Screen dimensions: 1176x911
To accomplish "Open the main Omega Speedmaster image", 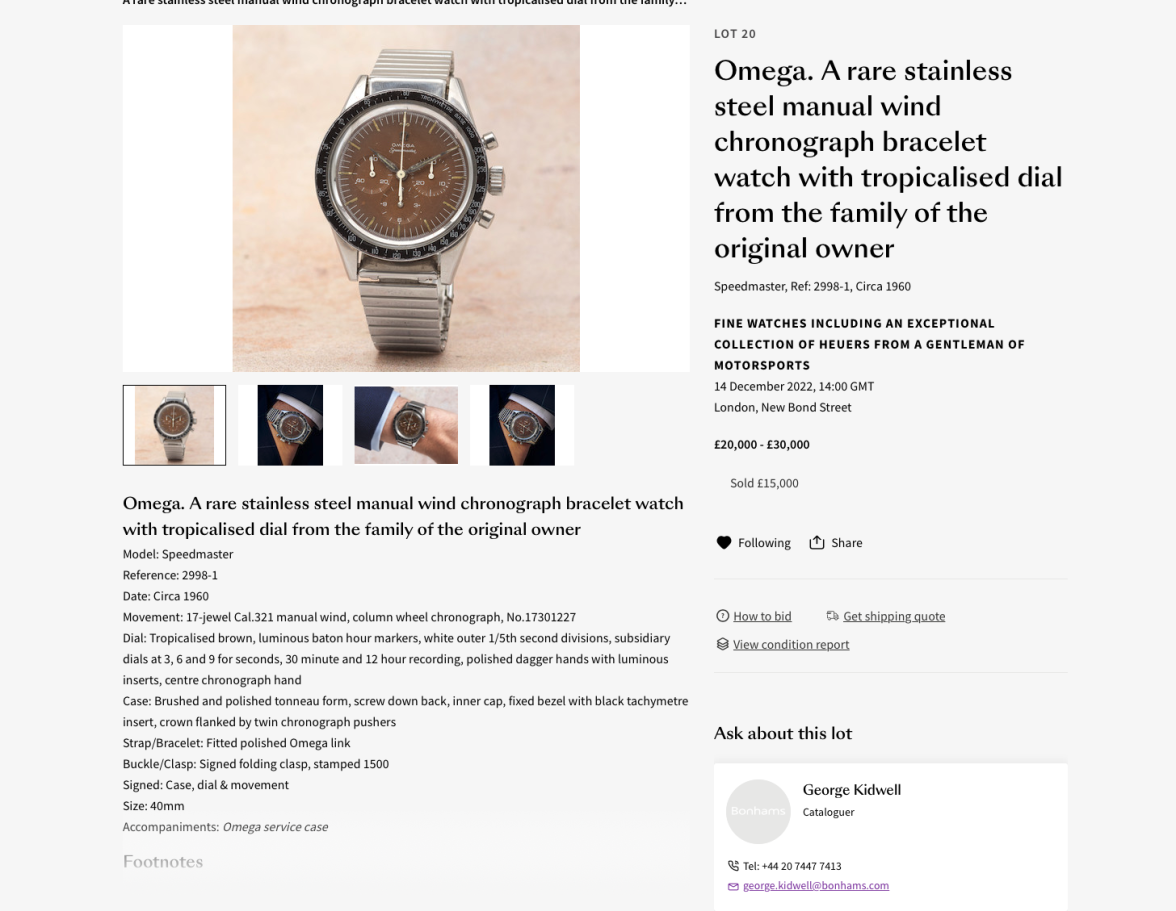I will point(406,199).
